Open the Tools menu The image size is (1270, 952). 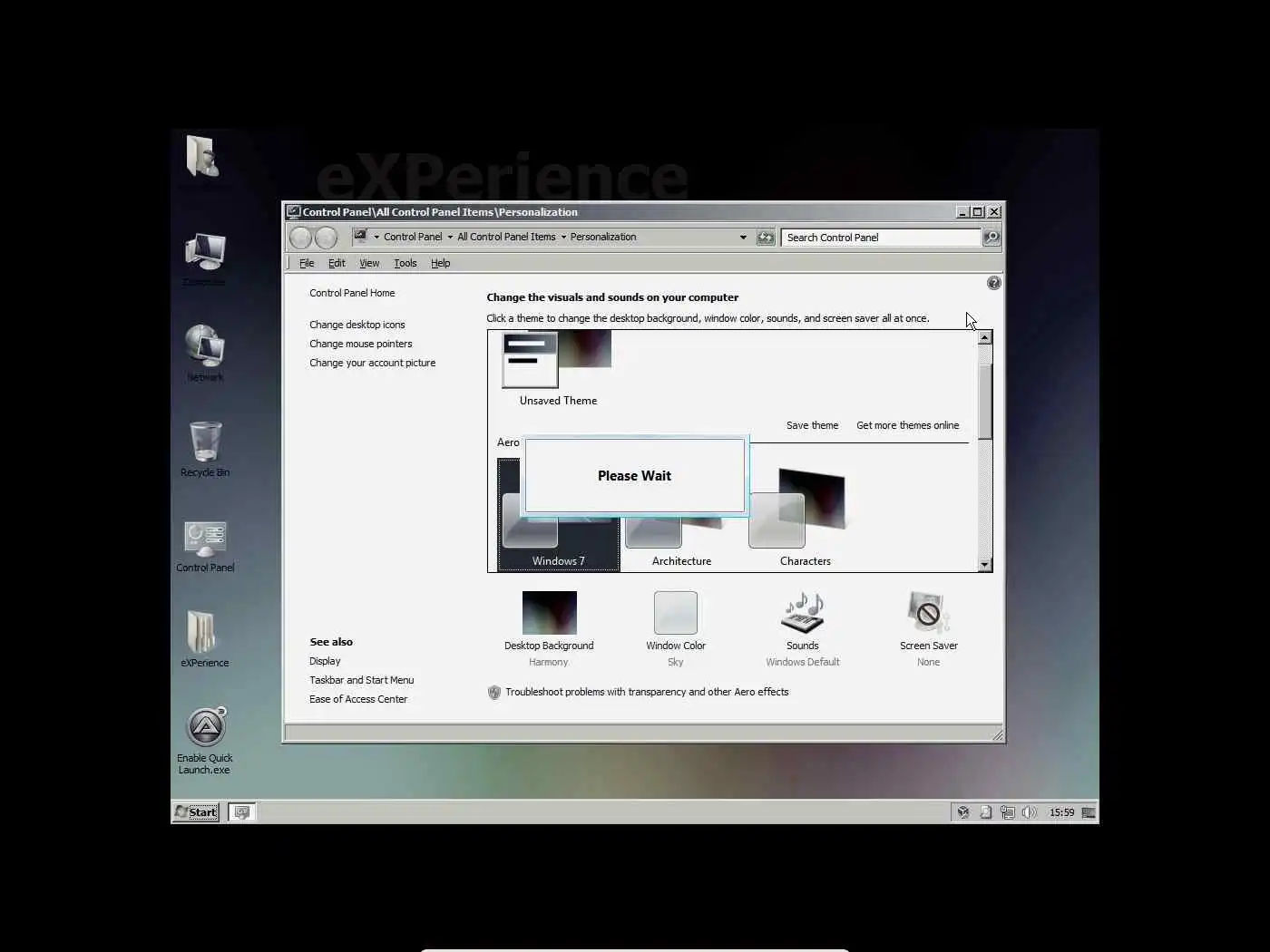click(x=405, y=263)
